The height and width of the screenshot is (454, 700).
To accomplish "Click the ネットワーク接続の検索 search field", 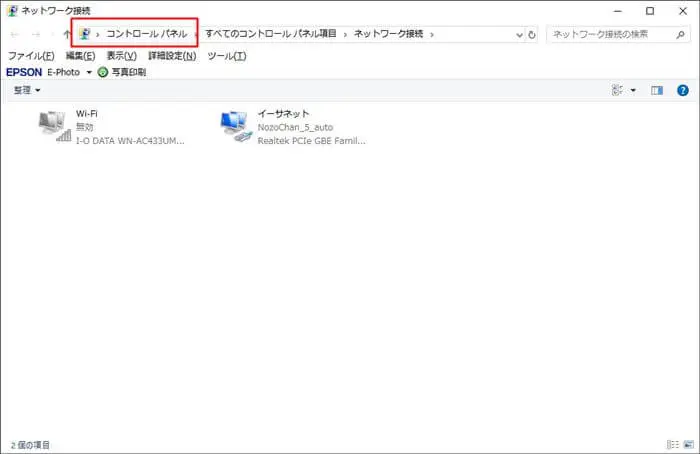I will 610,34.
